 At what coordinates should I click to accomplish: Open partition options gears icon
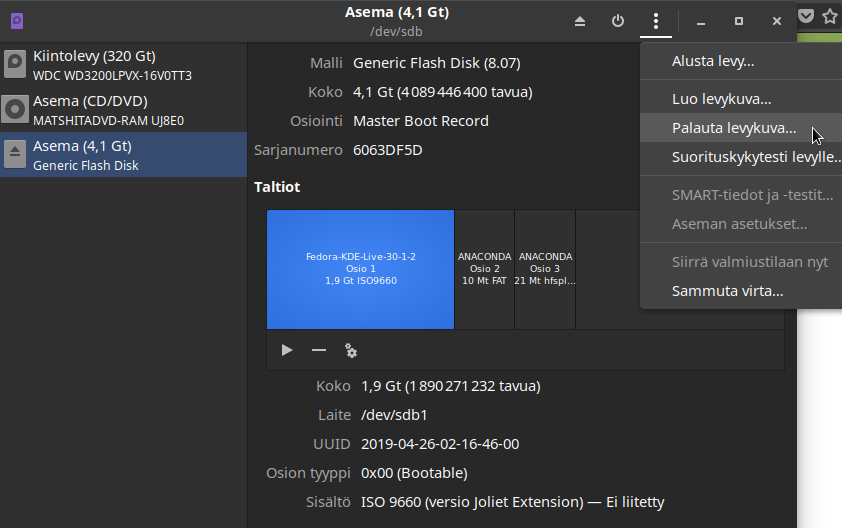coord(351,350)
